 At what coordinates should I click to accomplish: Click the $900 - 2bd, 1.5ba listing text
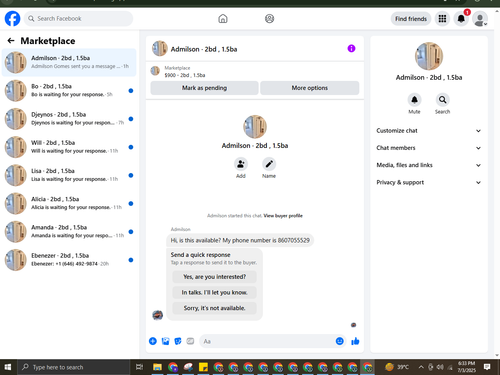click(x=185, y=75)
